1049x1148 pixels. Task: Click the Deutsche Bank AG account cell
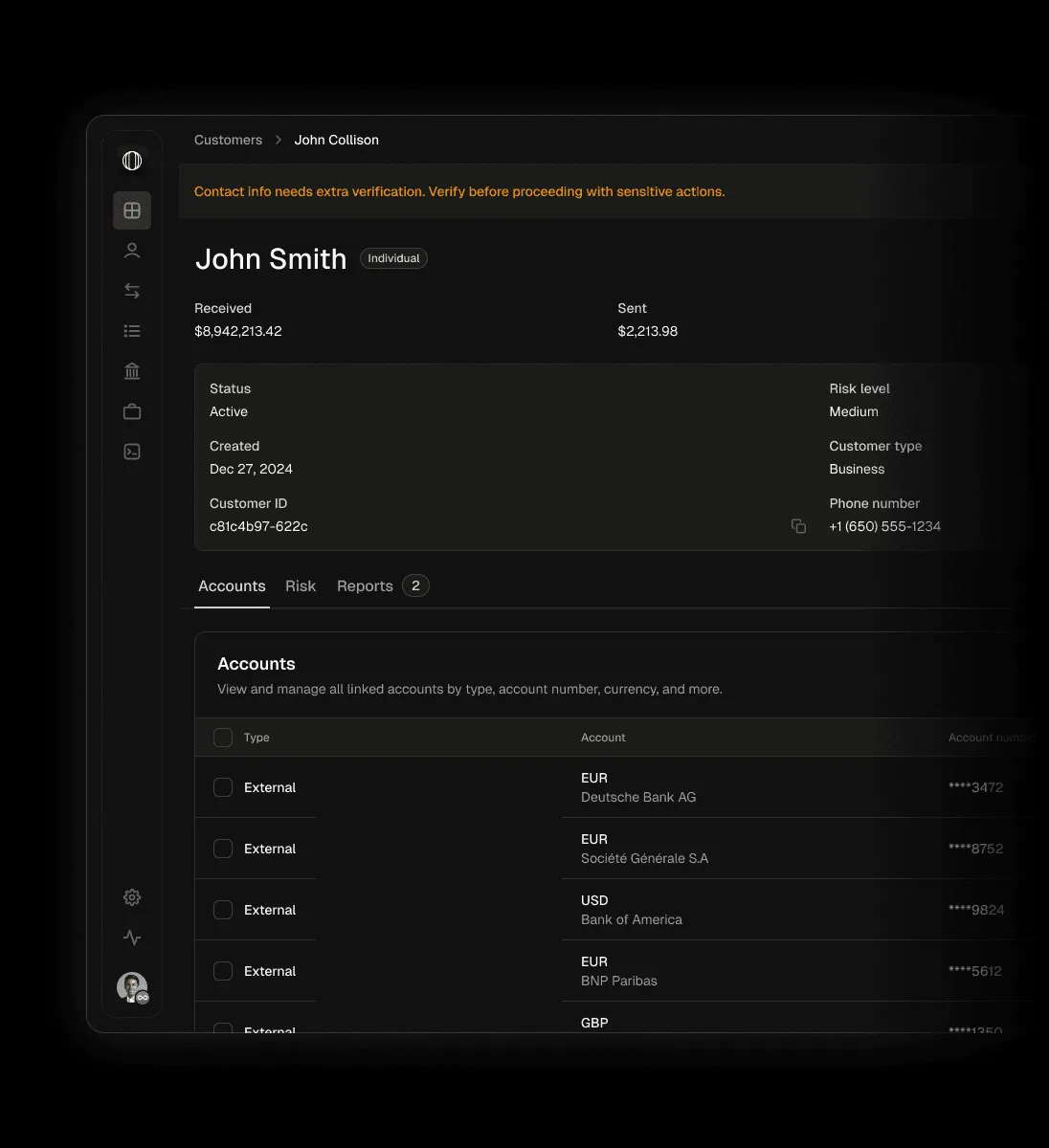click(x=638, y=787)
